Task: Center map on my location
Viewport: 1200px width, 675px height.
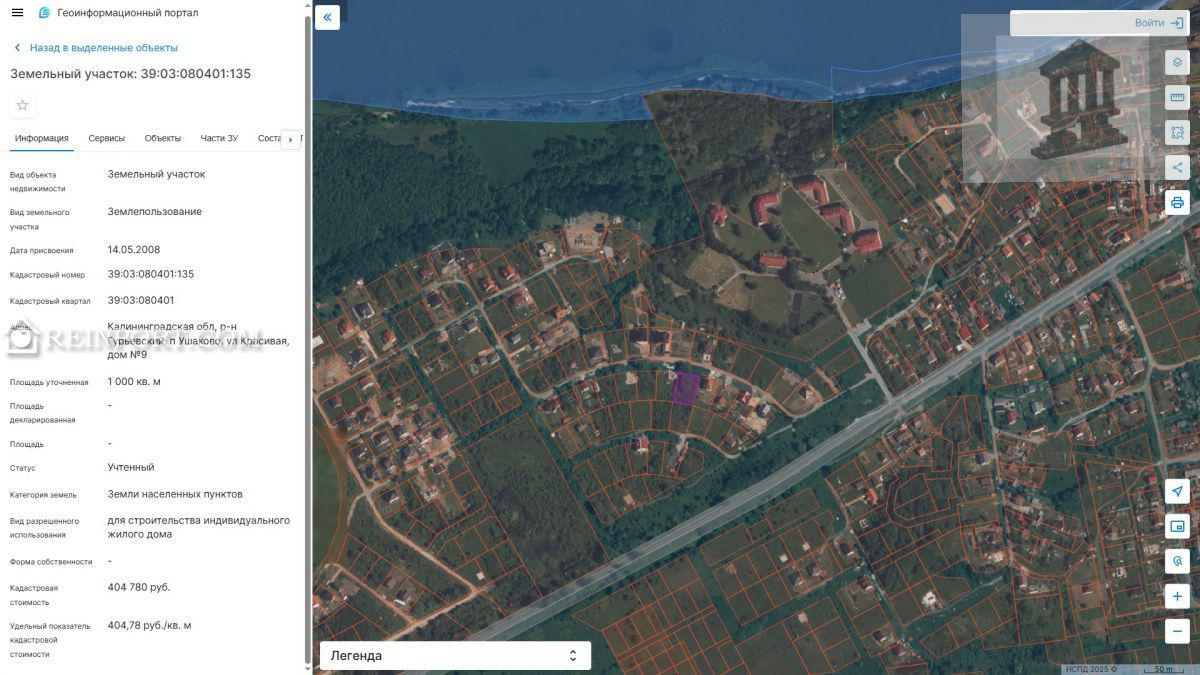Action: pyautogui.click(x=1177, y=491)
